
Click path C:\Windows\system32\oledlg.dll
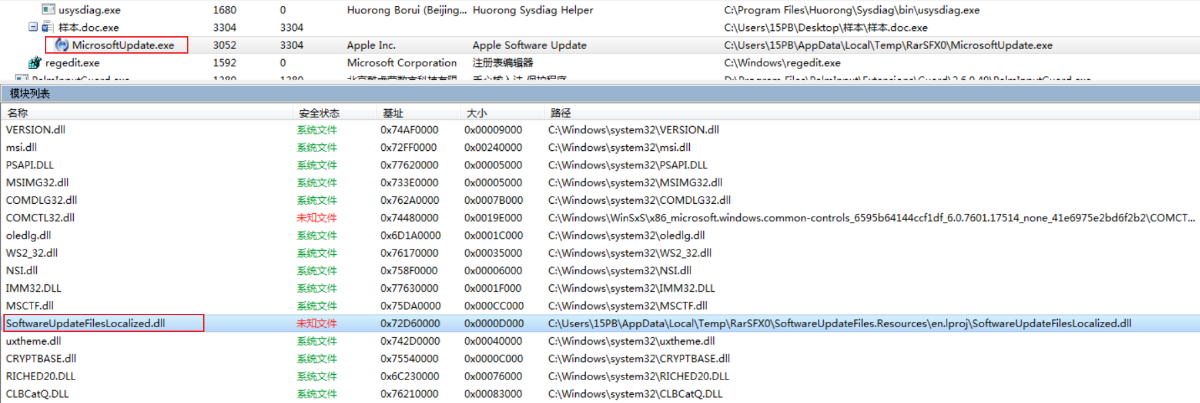[626, 235]
